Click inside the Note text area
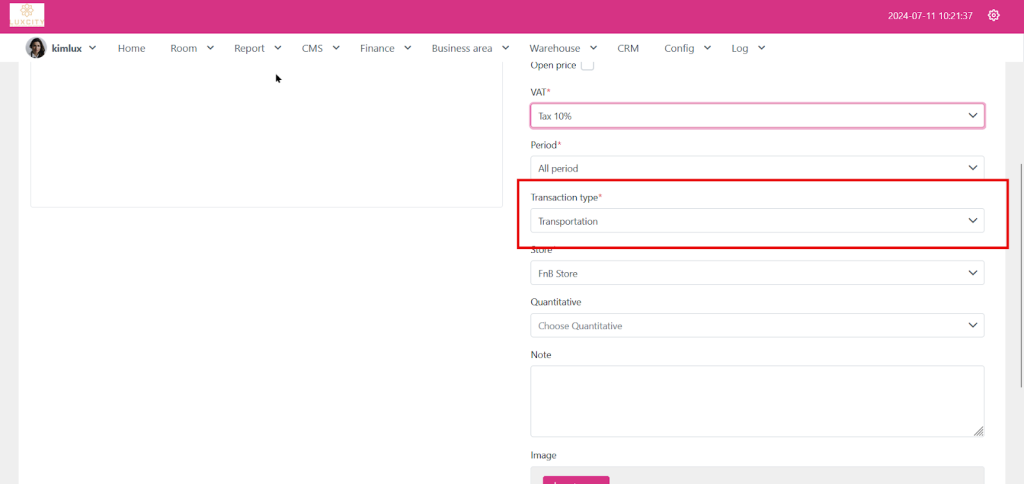The height and width of the screenshot is (484, 1024). tap(756, 400)
